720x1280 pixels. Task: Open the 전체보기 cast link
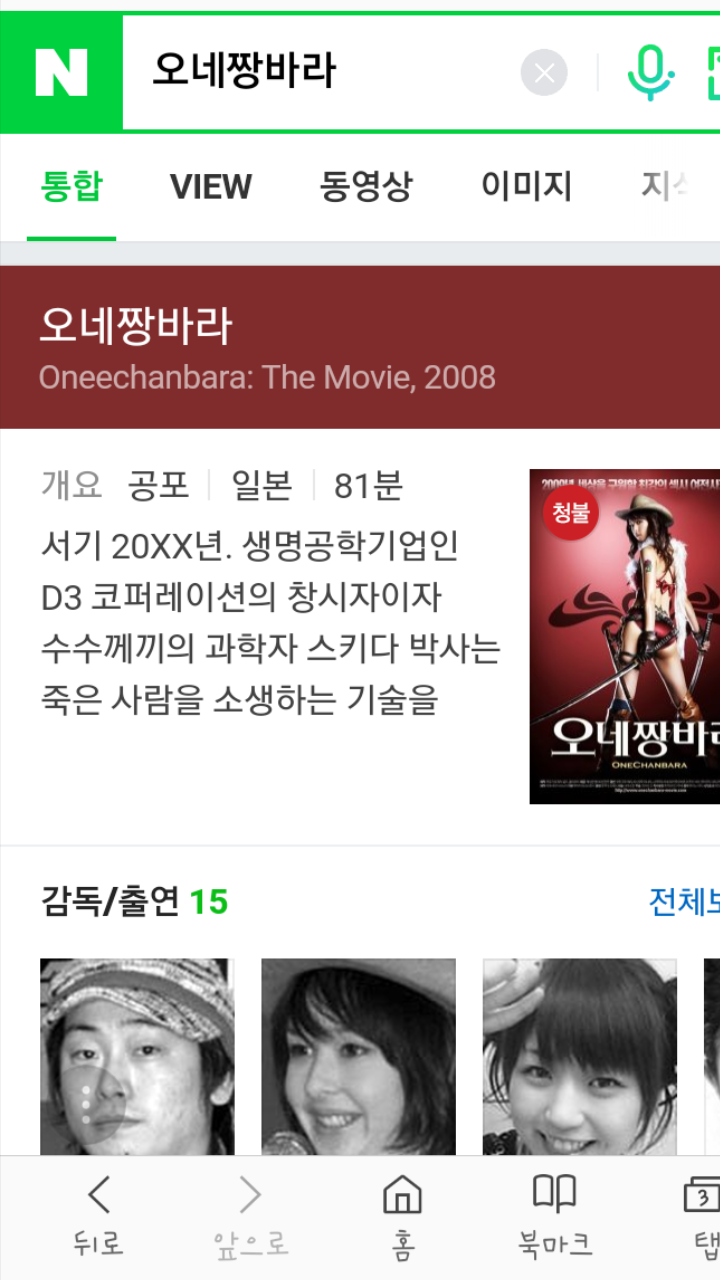click(x=685, y=901)
